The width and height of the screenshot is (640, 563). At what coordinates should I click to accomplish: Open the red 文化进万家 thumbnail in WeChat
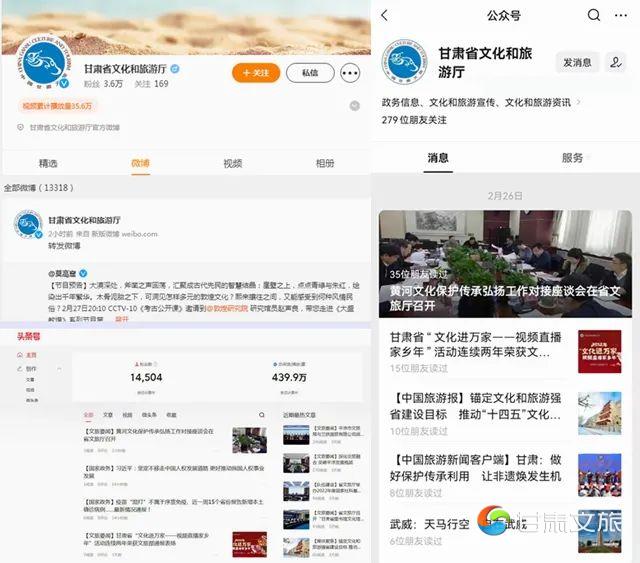click(600, 352)
